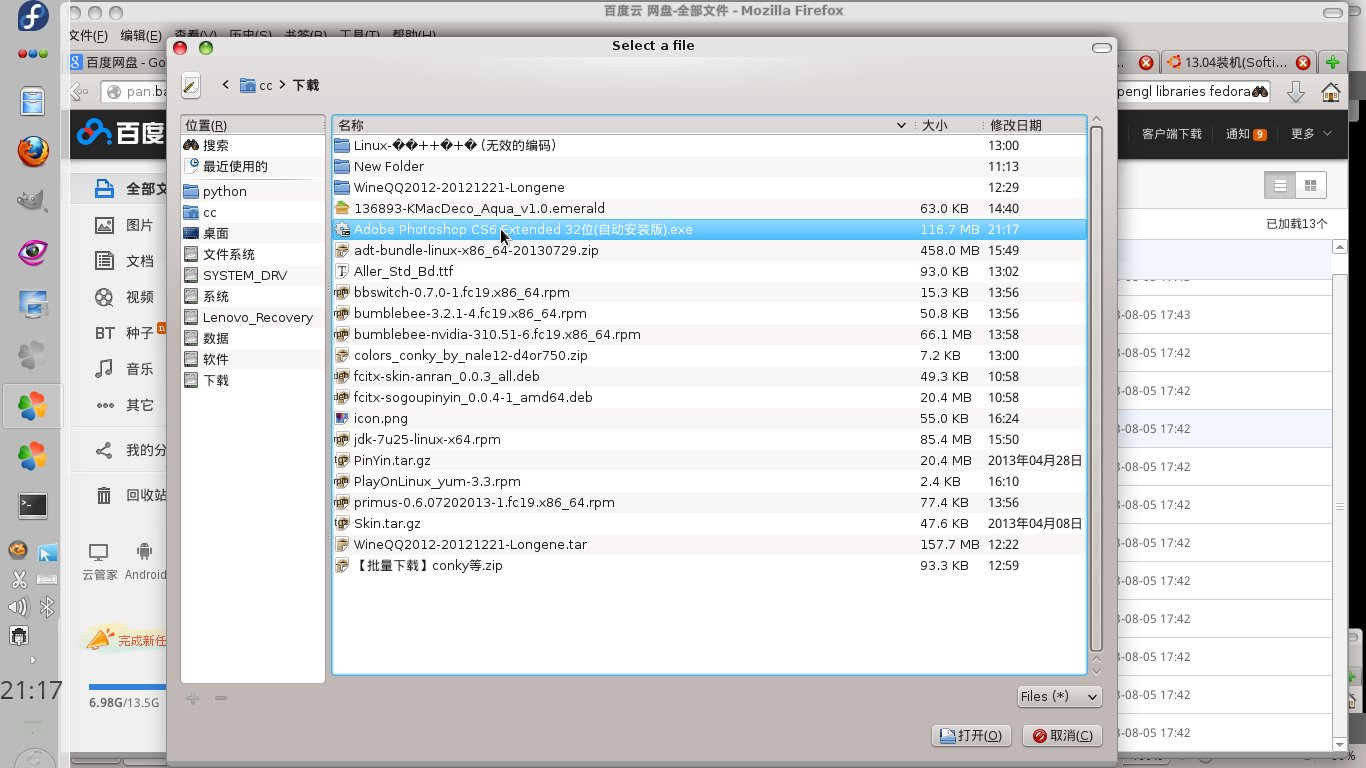
Task: Sort files by 大小 column header
Action: coord(948,125)
